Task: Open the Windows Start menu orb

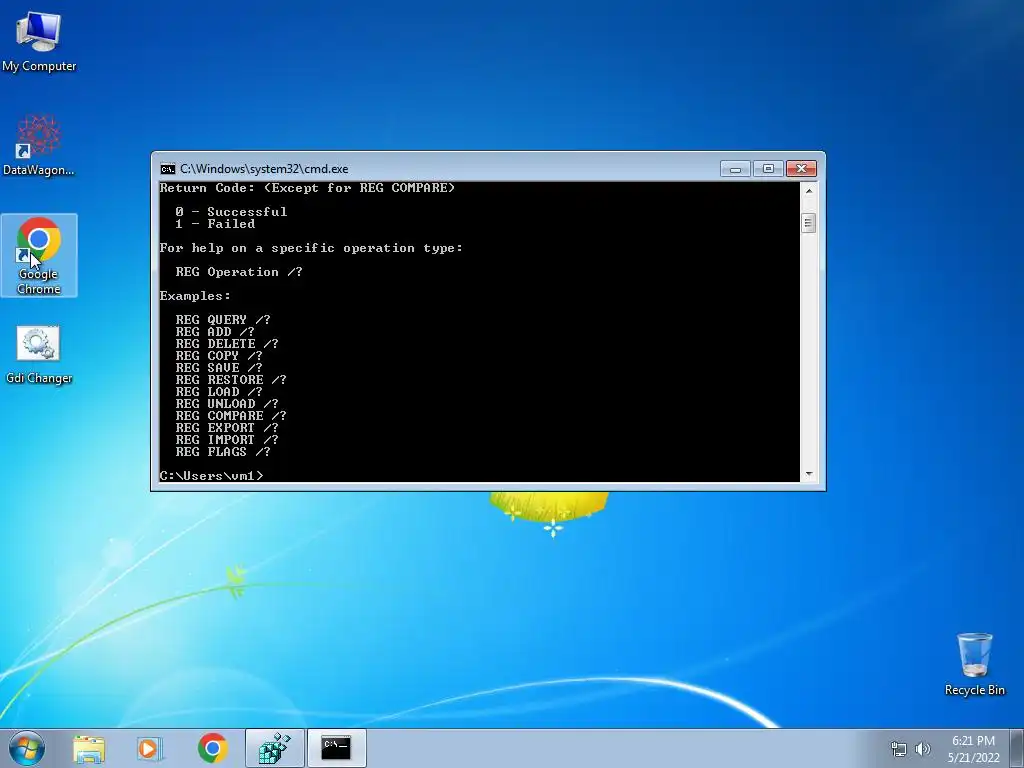Action: click(27, 748)
